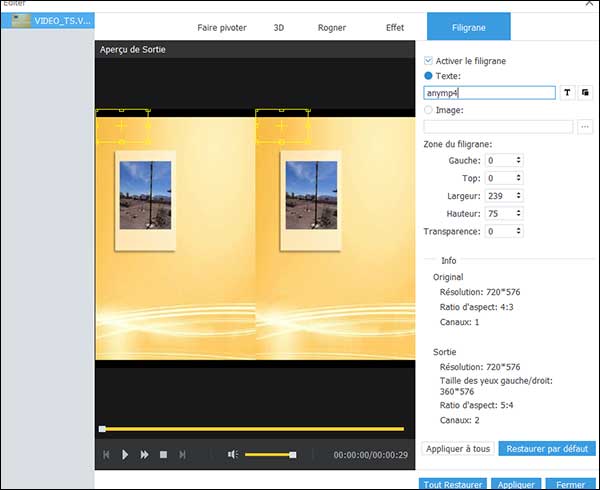Screen dimensions: 600x490
Task: Browse for a watermark image file (… button)
Action: tap(586, 127)
